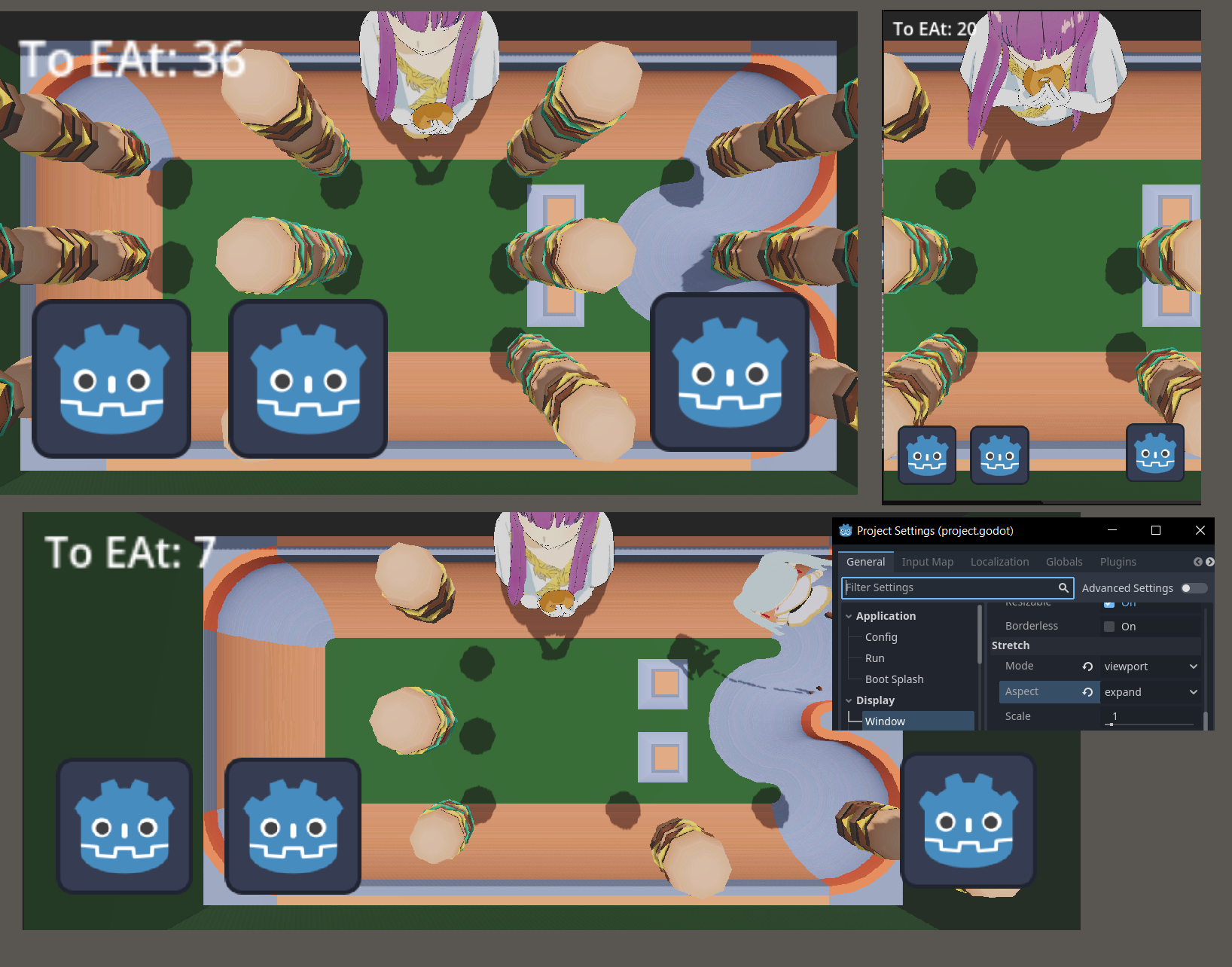
Task: Click rightmost Godot button in the 'To EAt: 36' view
Action: coord(730,372)
